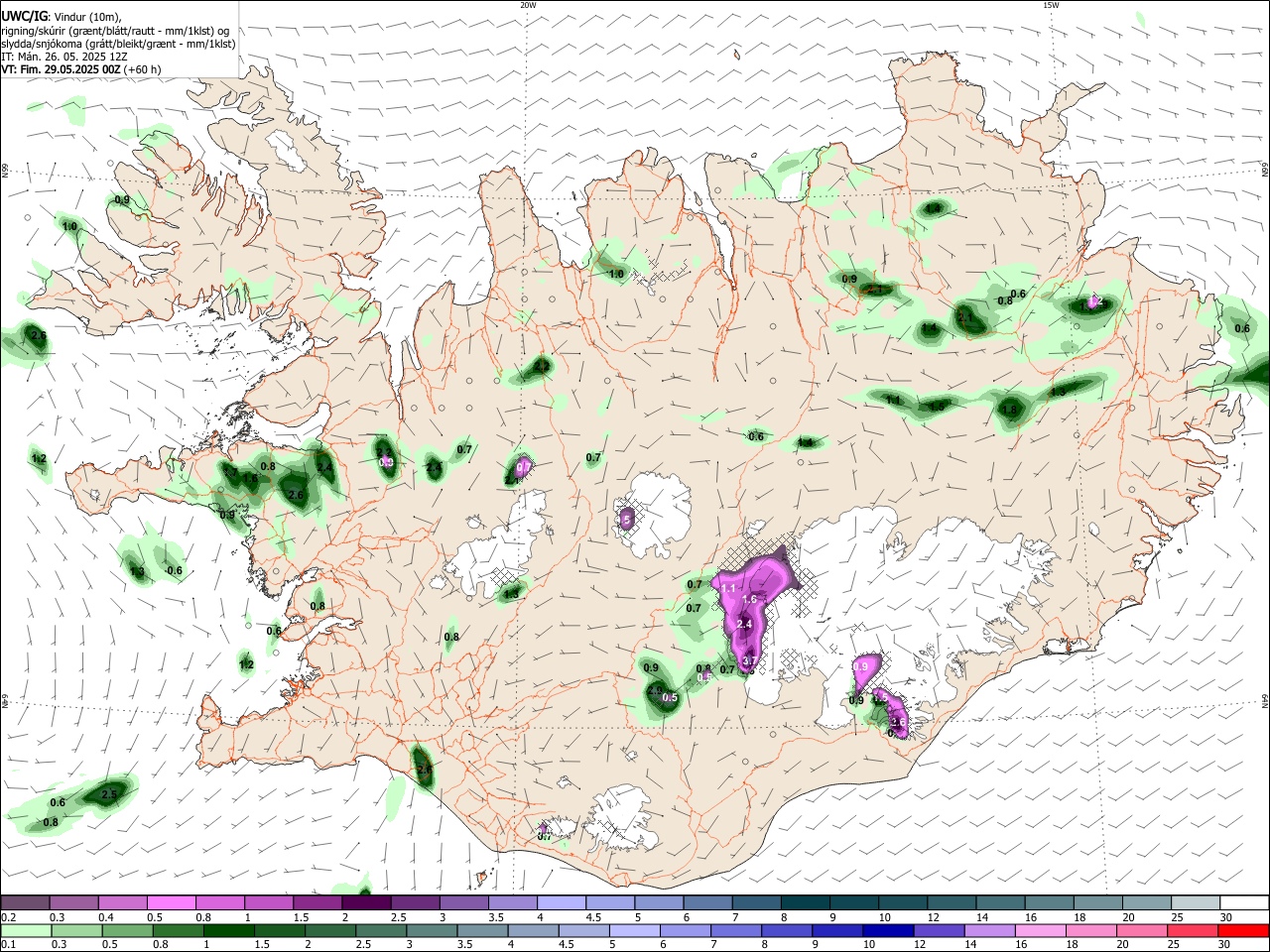Select top-row swatch labeled 0.8

pos(220,902)
